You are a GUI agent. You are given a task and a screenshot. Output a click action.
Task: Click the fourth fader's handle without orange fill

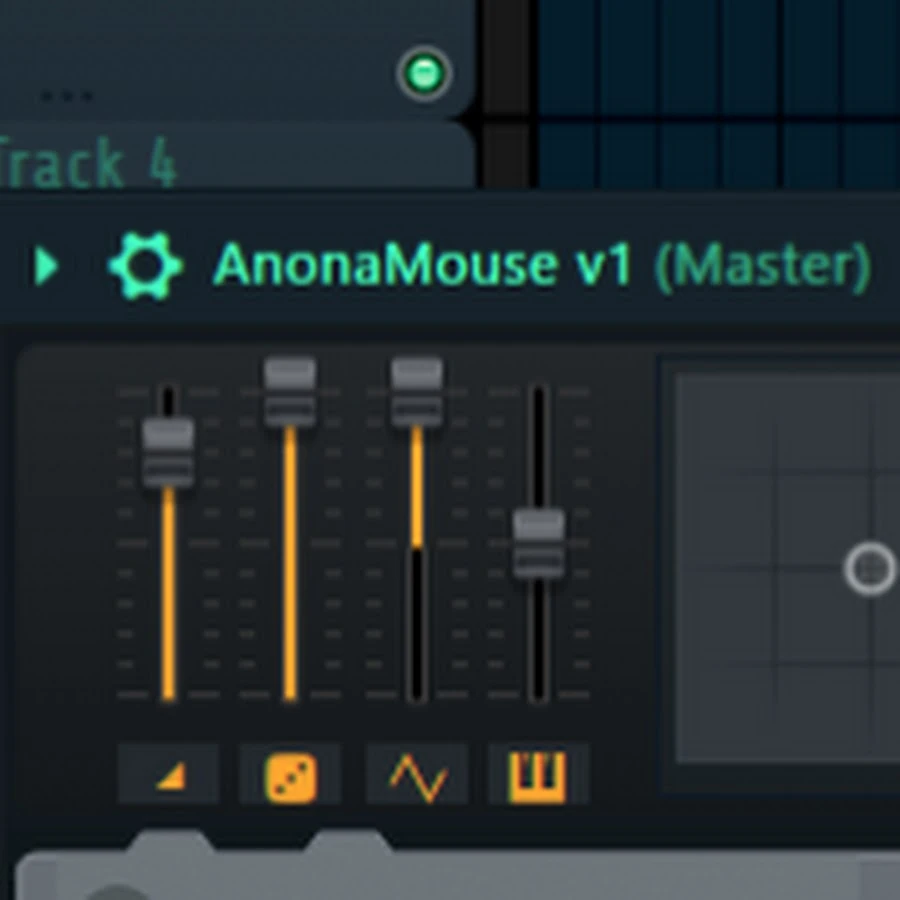tap(538, 544)
